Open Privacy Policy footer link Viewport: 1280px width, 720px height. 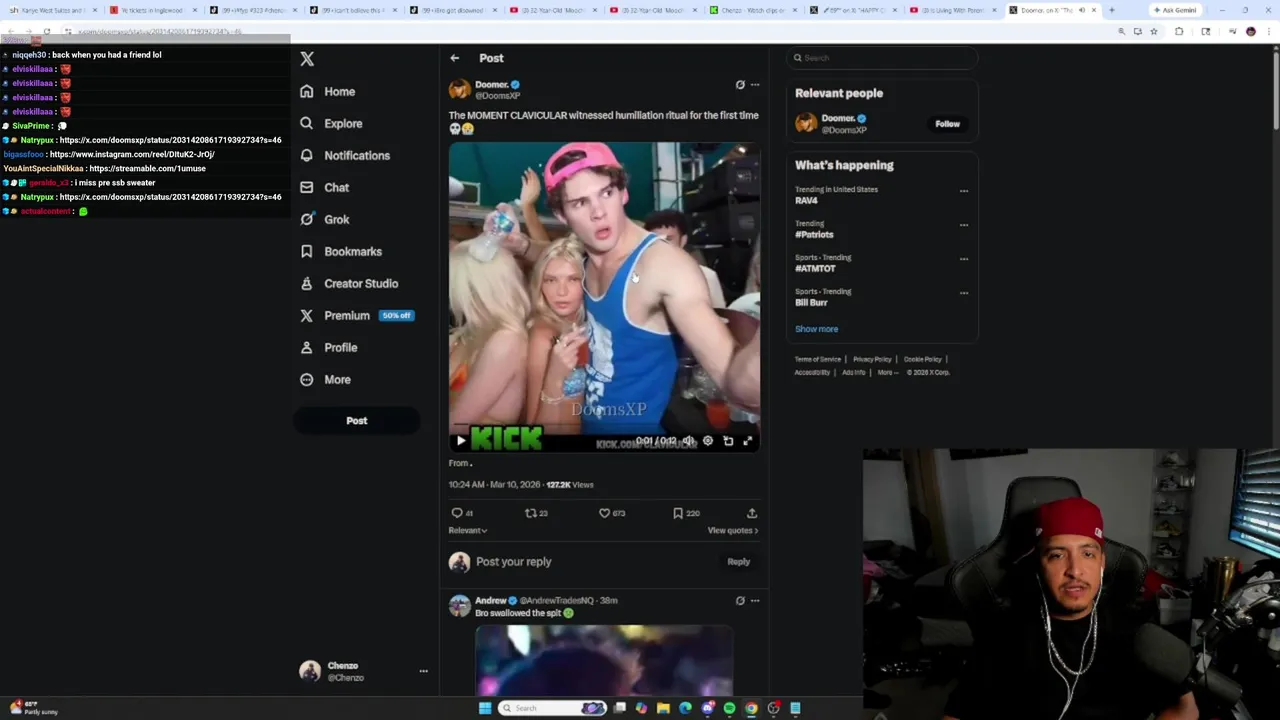click(872, 359)
